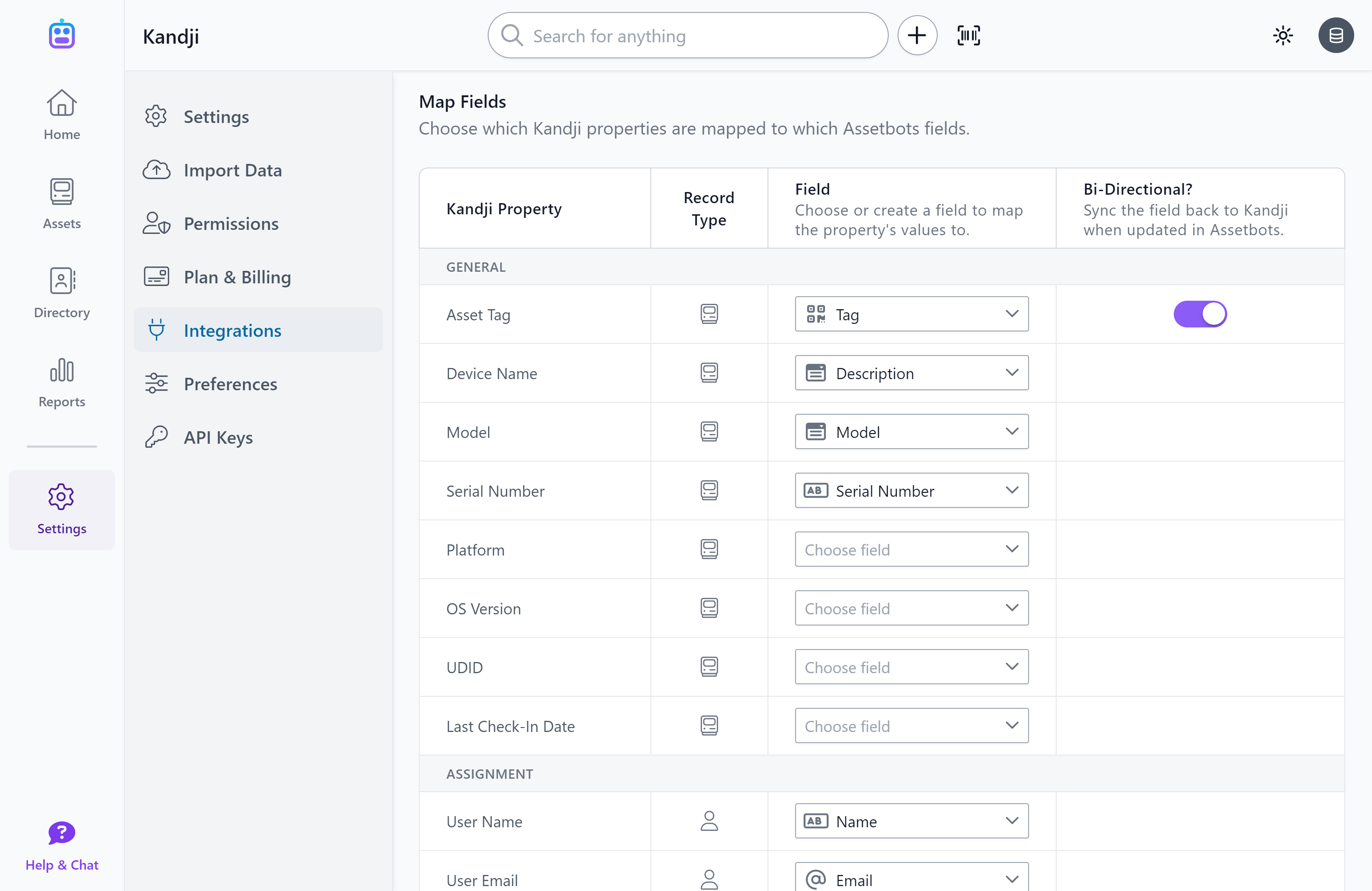The height and width of the screenshot is (891, 1372).
Task: Choose a field for OS Version
Action: (911, 609)
